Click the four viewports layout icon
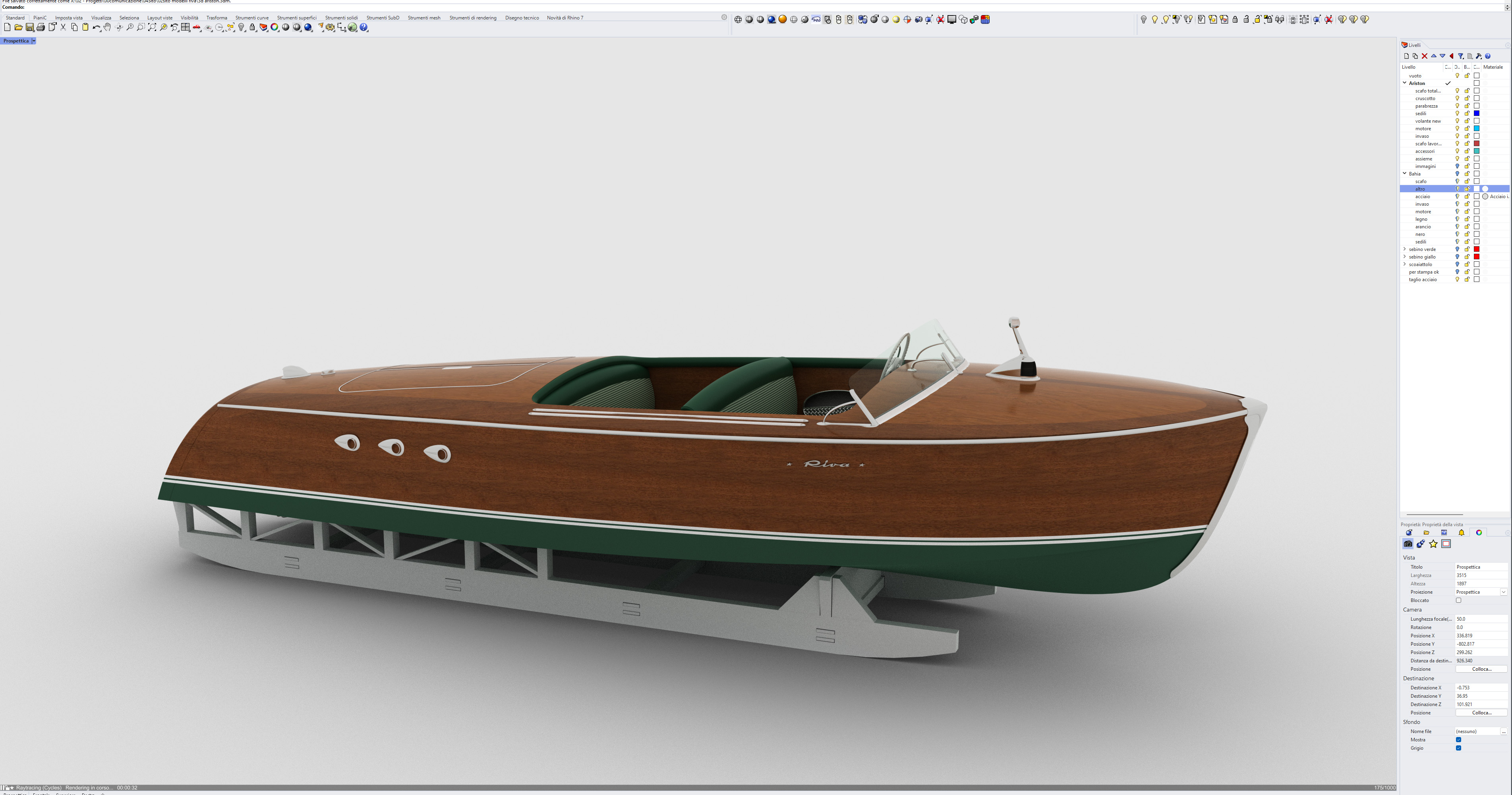Screen dimensions: 1512x795 pos(186,27)
